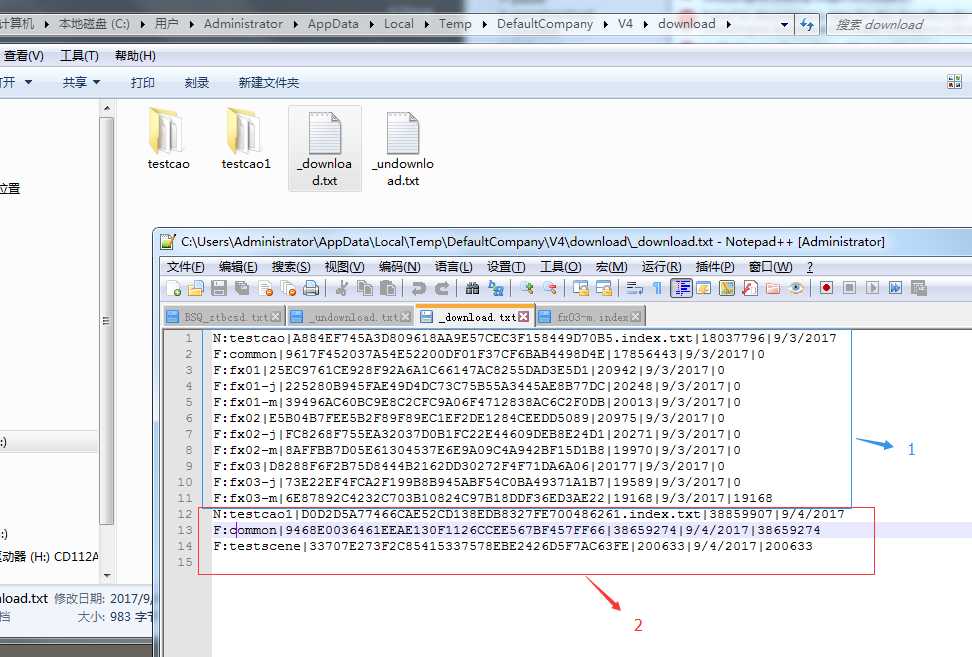This screenshot has height=657, width=972.
Task: Change the Explorer view with view icon
Action: [954, 82]
